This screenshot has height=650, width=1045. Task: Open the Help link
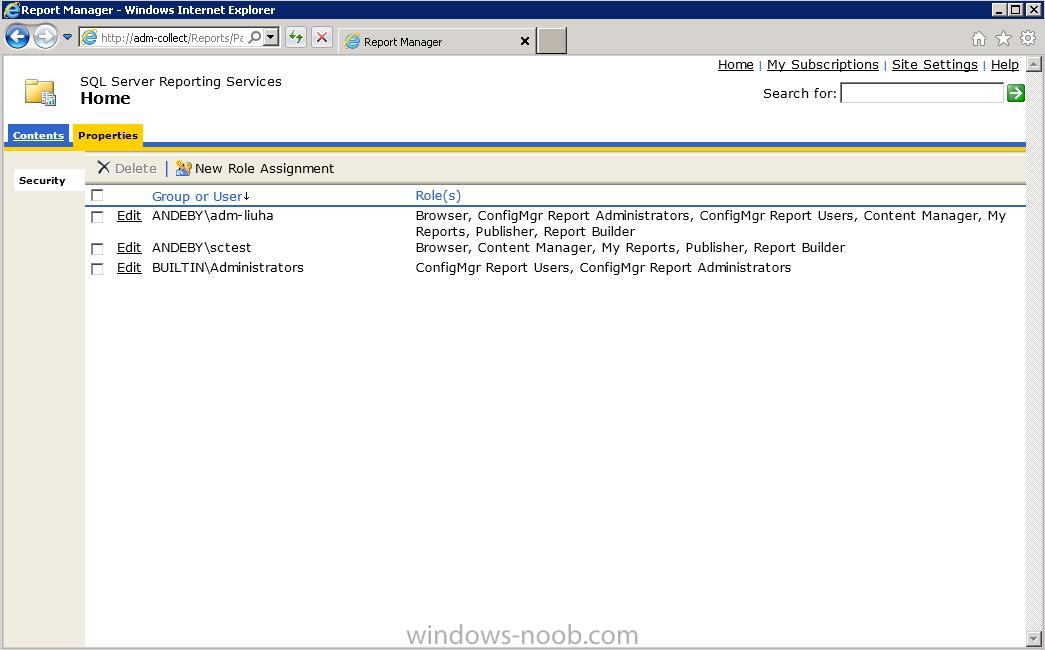click(1004, 65)
